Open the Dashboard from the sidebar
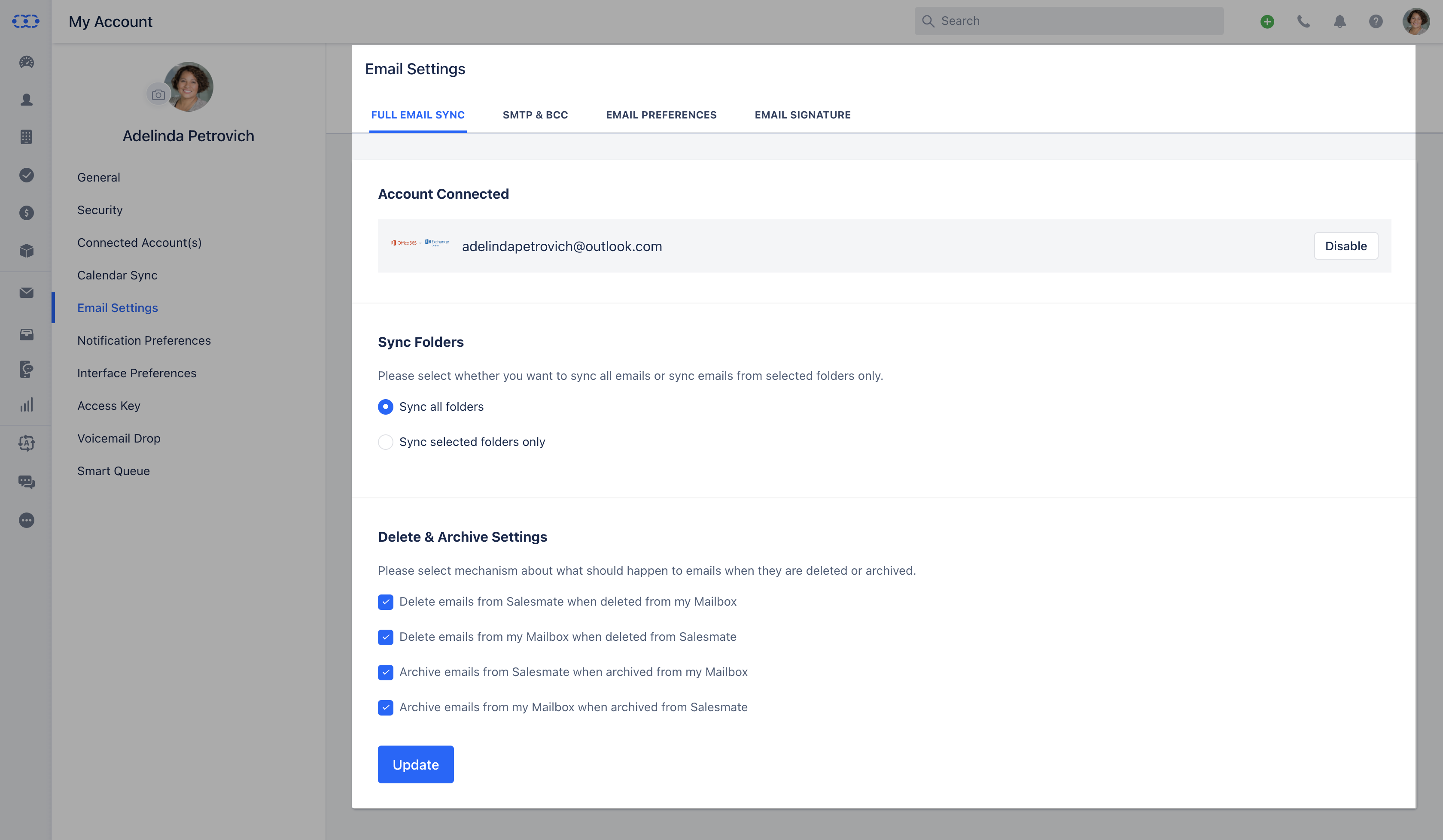Viewport: 1443px width, 840px height. (26, 62)
